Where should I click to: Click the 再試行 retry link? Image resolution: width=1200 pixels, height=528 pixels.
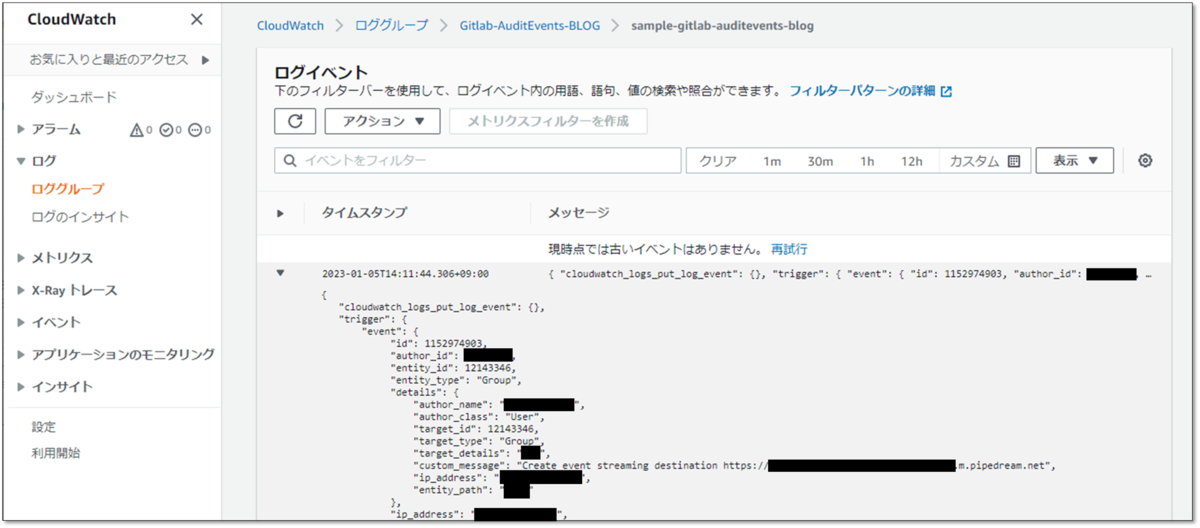[789, 248]
